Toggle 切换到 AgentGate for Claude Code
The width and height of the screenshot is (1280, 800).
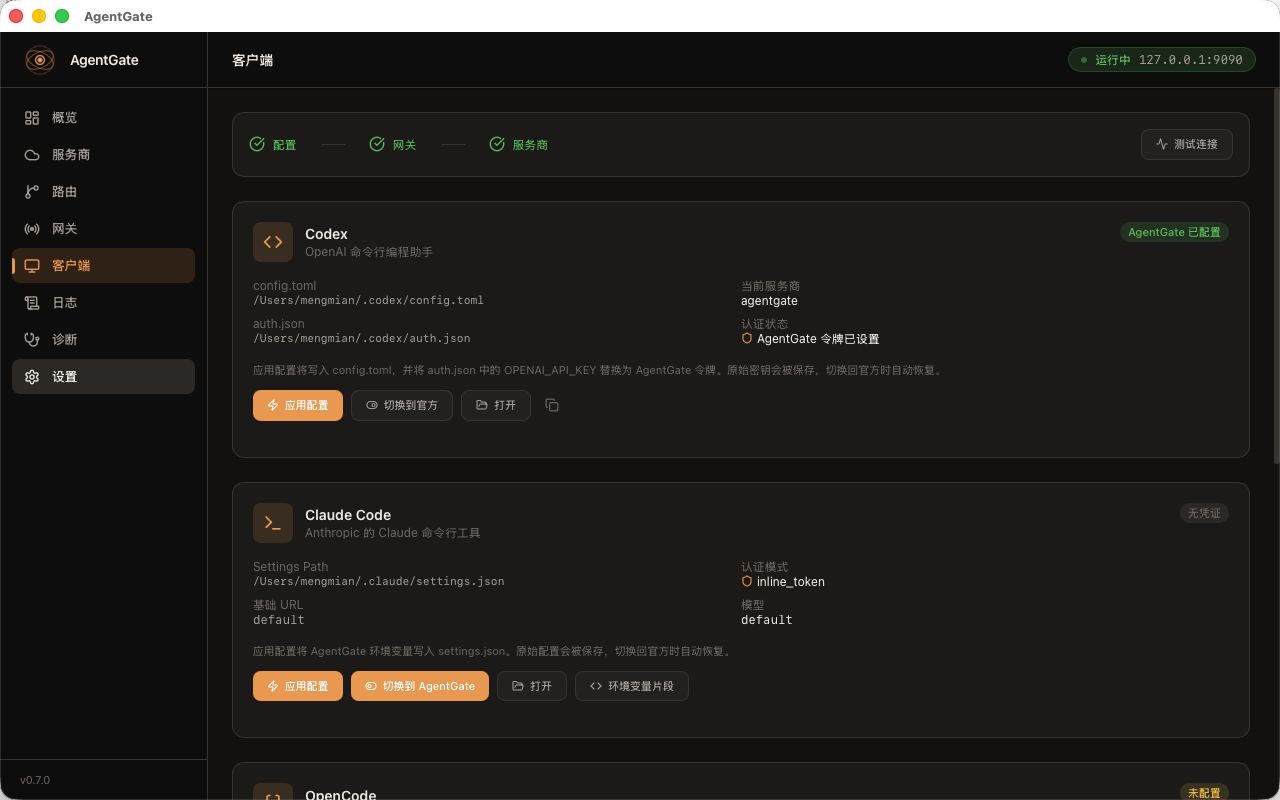click(x=420, y=686)
